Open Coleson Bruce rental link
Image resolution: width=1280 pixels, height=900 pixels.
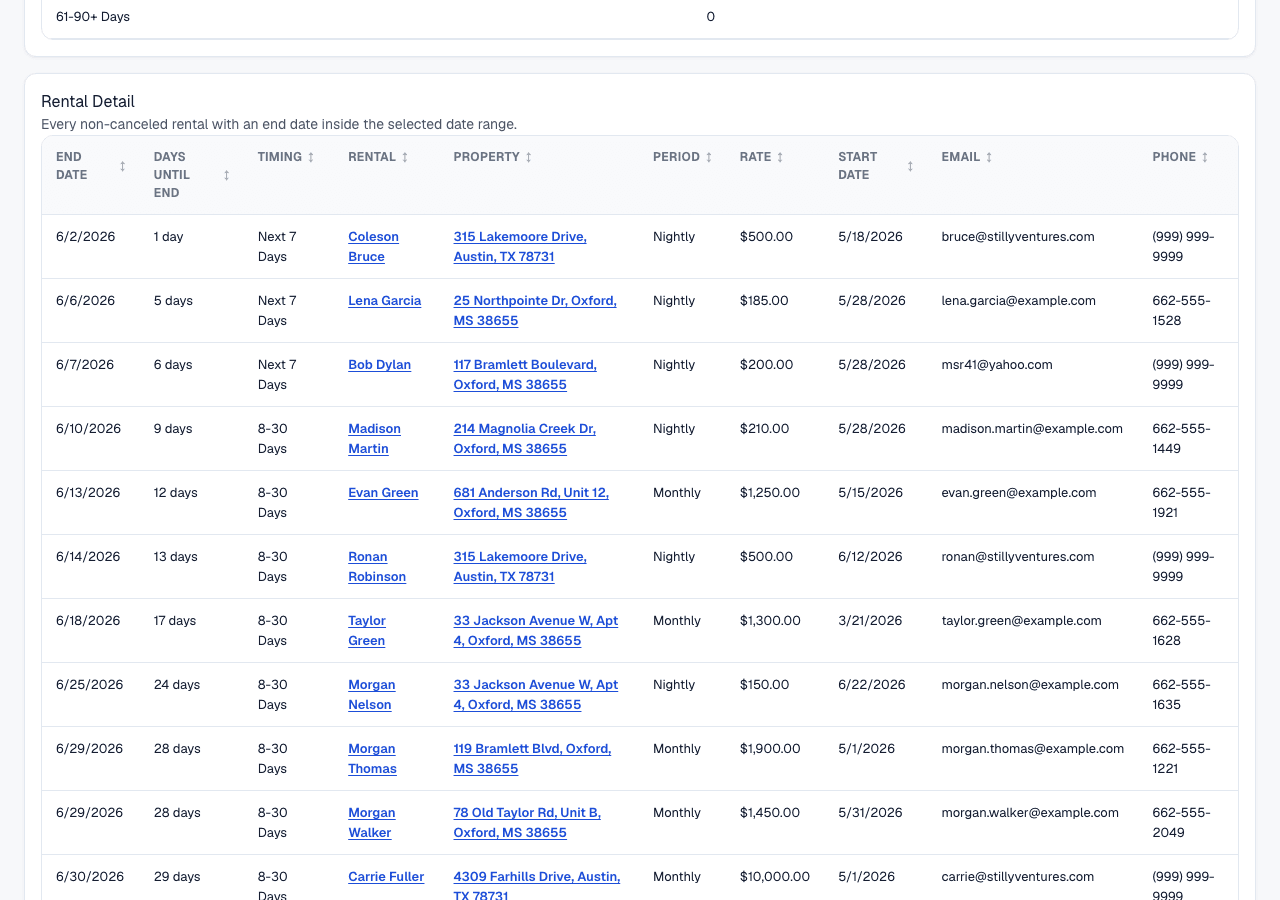point(373,247)
